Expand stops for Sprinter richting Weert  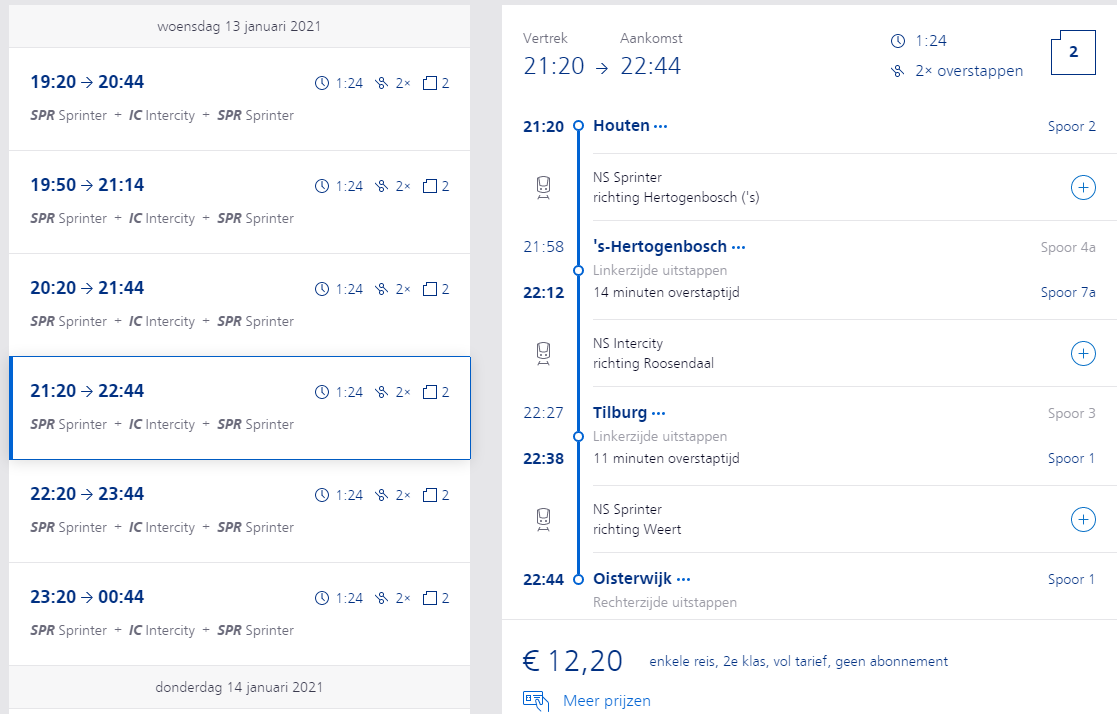(1083, 519)
